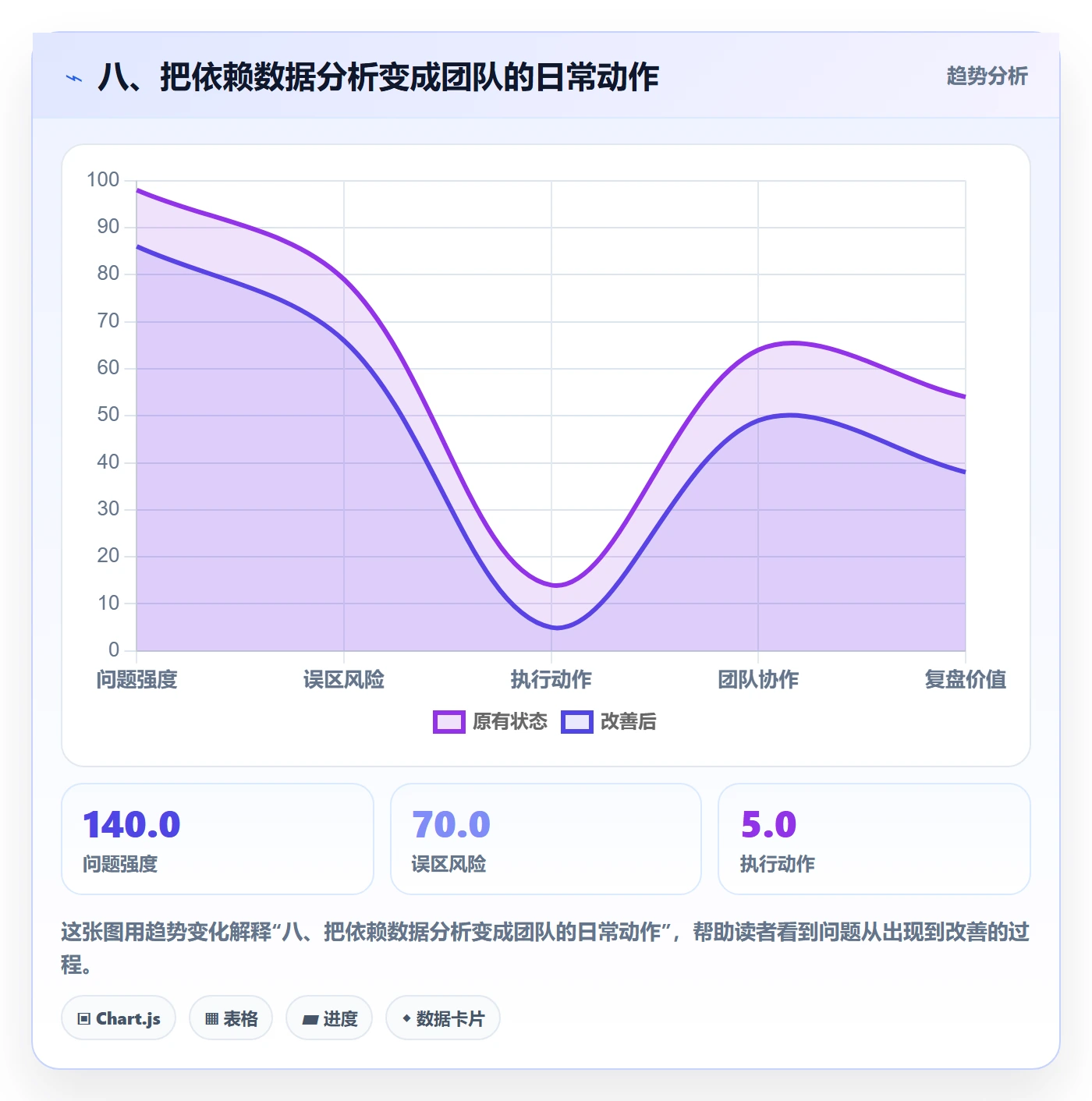Click the heading 八、把依赖数据分析变成团队的日常动作
Viewport: 1092px width, 1101px height.
pyautogui.click(x=378, y=77)
